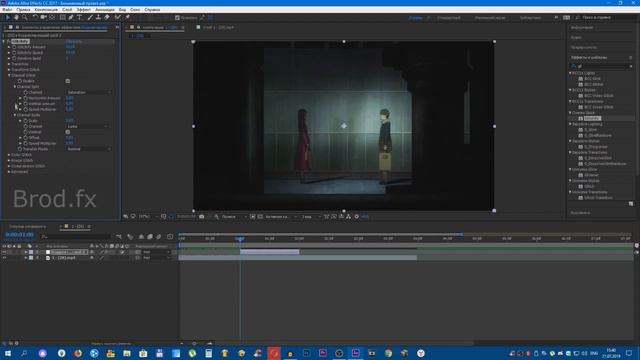The image size is (640, 360).
Task: Expand the Color Glitch group
Action: 9,155
